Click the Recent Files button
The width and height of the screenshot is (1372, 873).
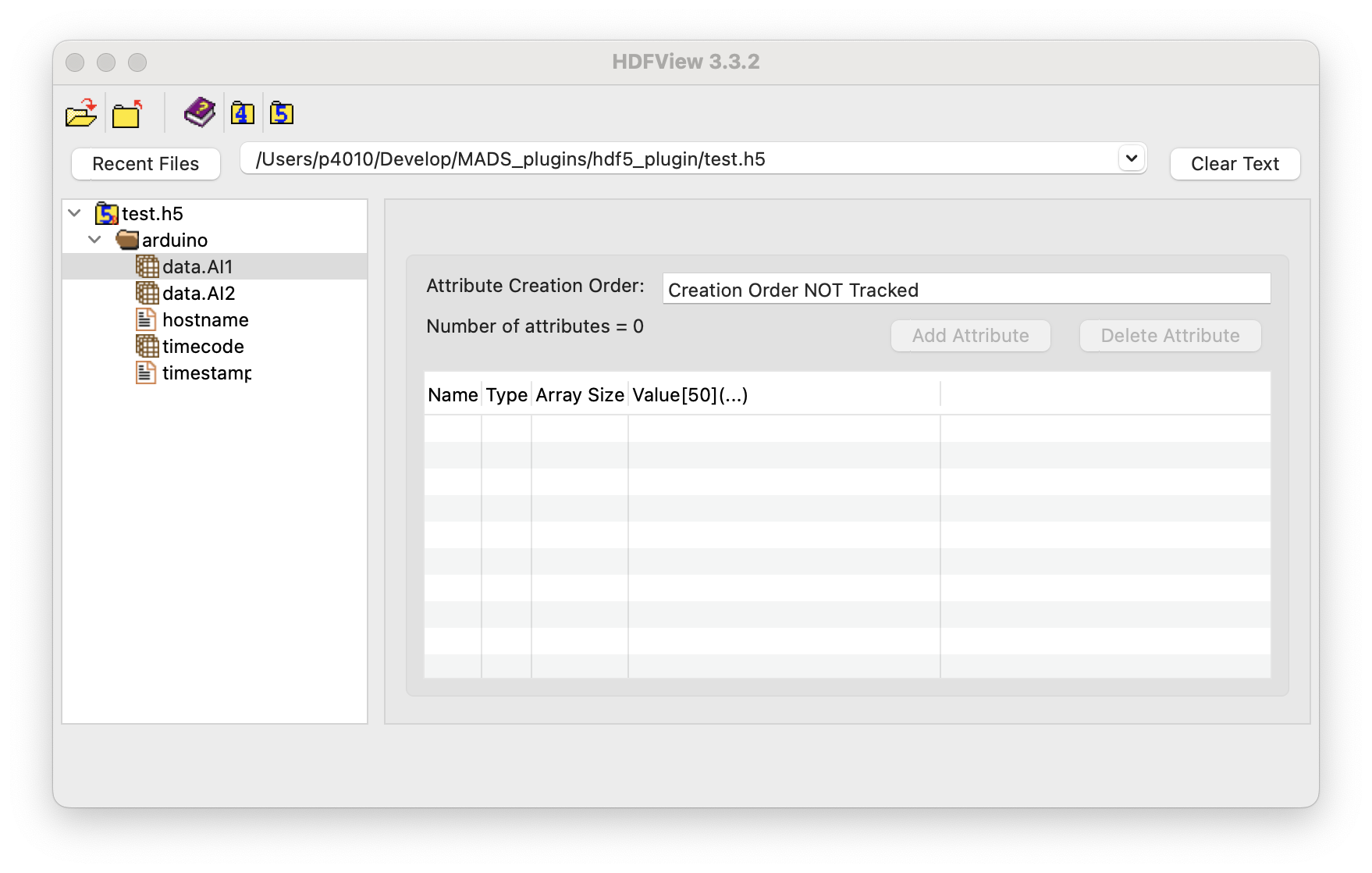[146, 164]
